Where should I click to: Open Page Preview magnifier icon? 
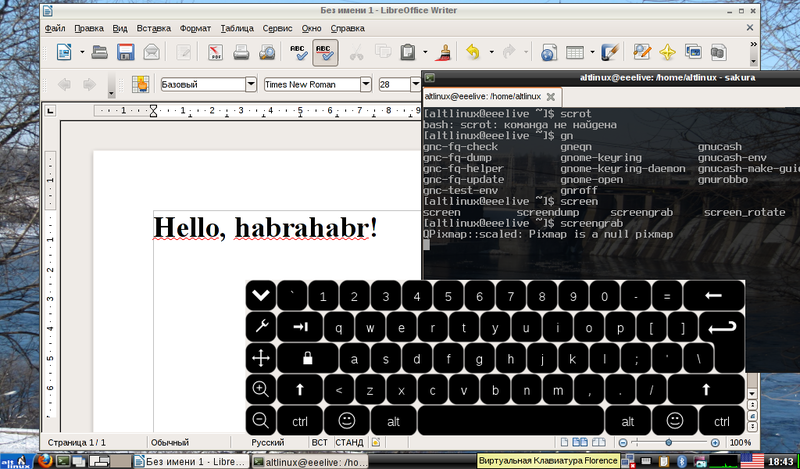coord(266,52)
